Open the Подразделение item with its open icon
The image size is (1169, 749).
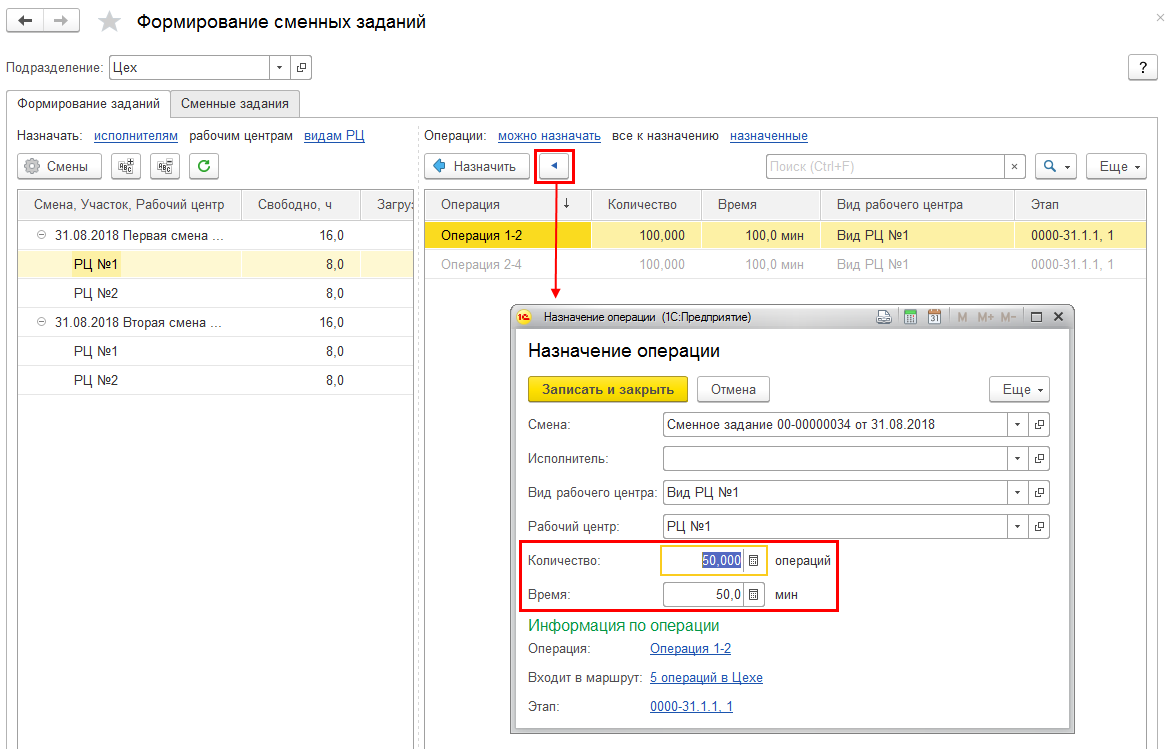[301, 68]
